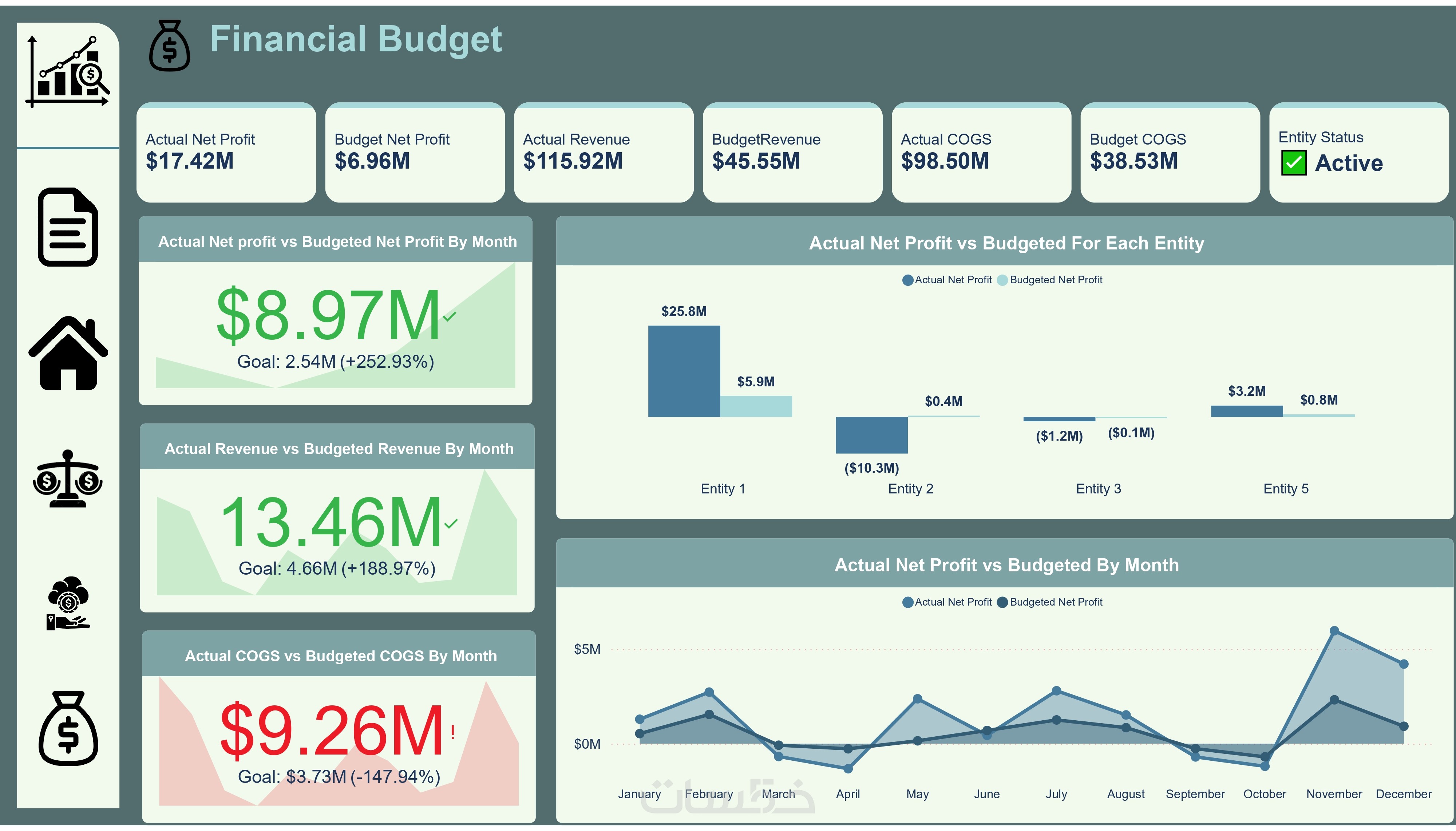
Task: Select the balance scales icon
Action: click(x=68, y=479)
